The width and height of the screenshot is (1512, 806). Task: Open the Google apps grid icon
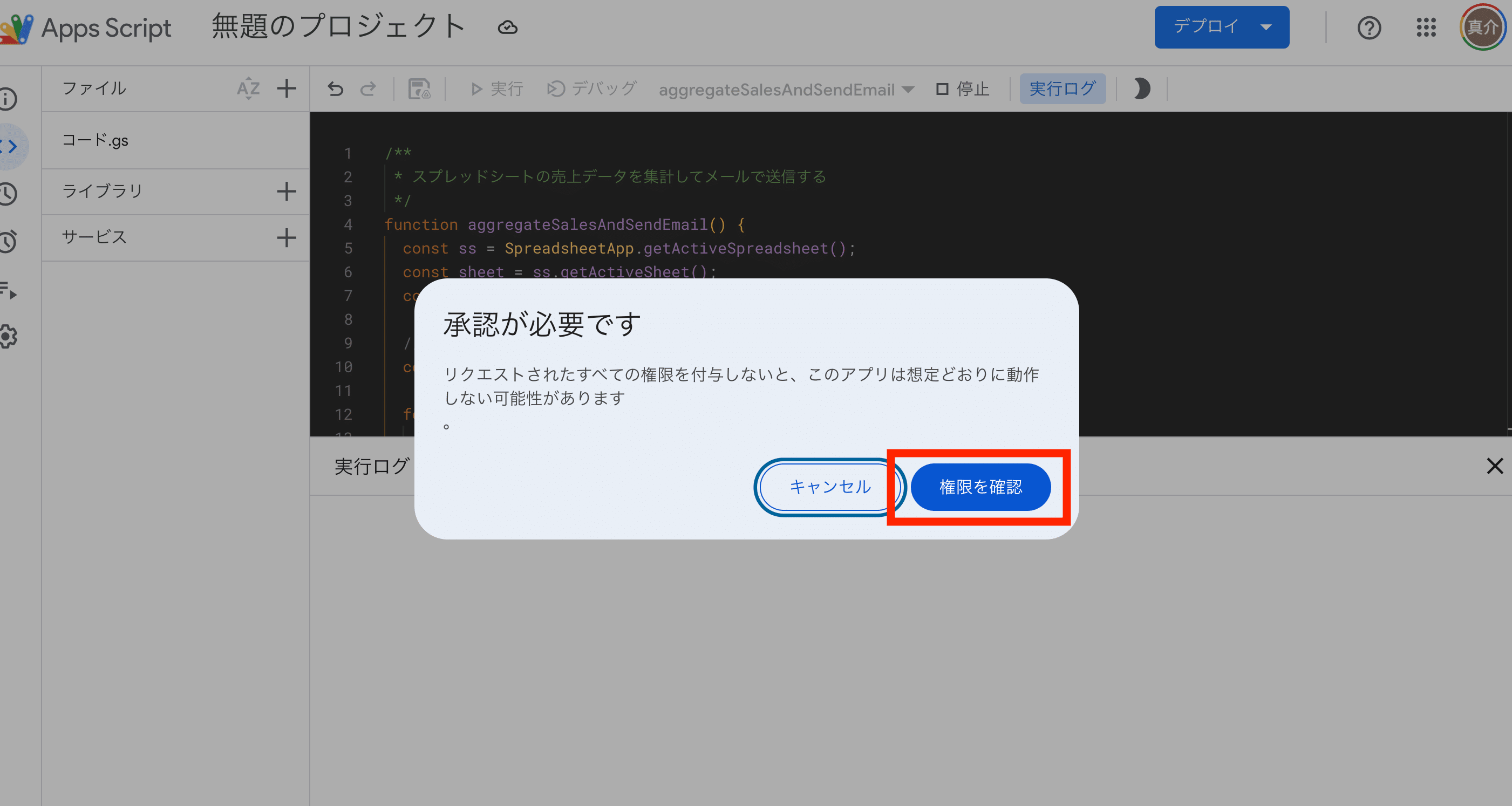click(1426, 28)
